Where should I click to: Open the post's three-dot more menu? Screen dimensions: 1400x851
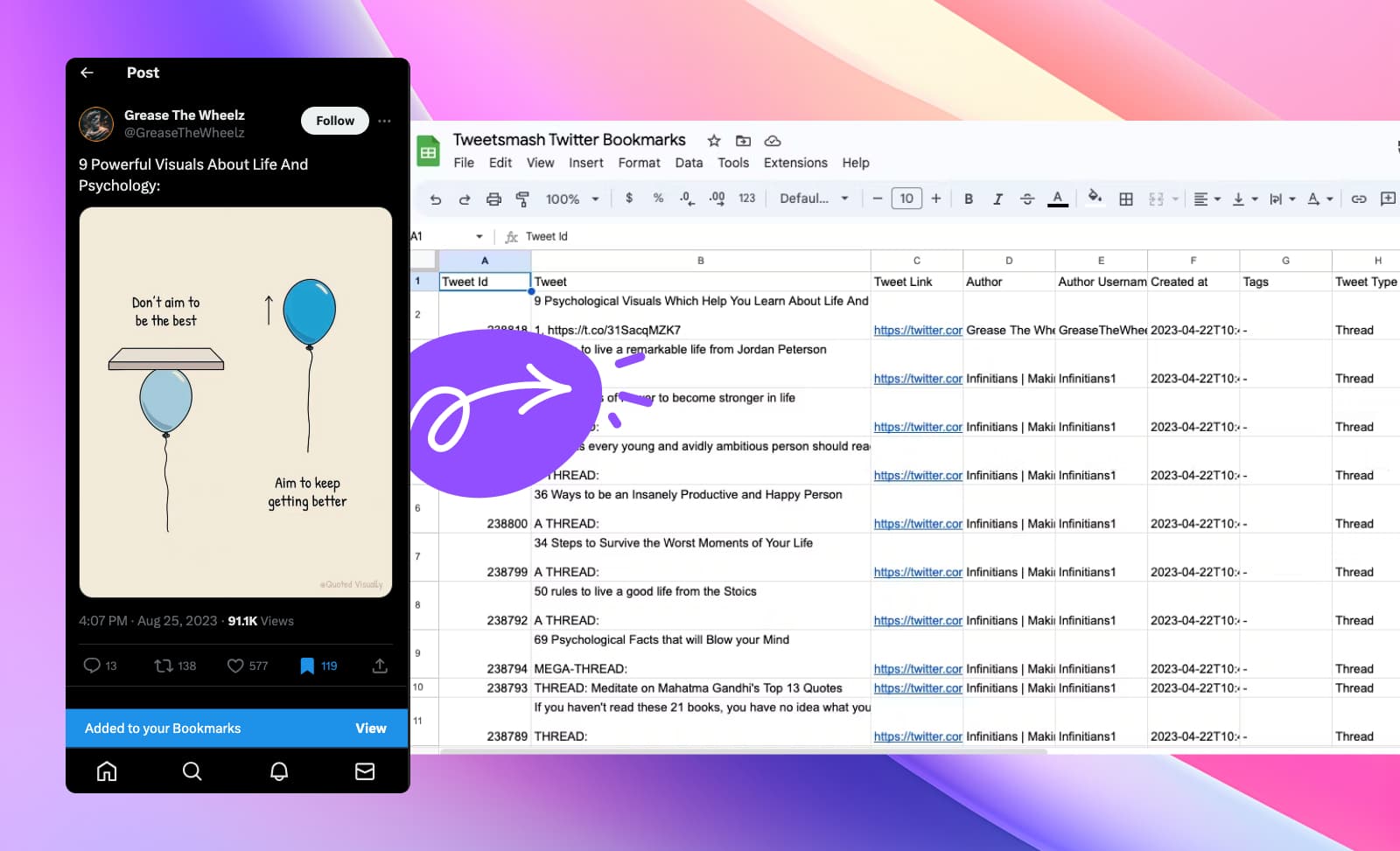coord(384,121)
